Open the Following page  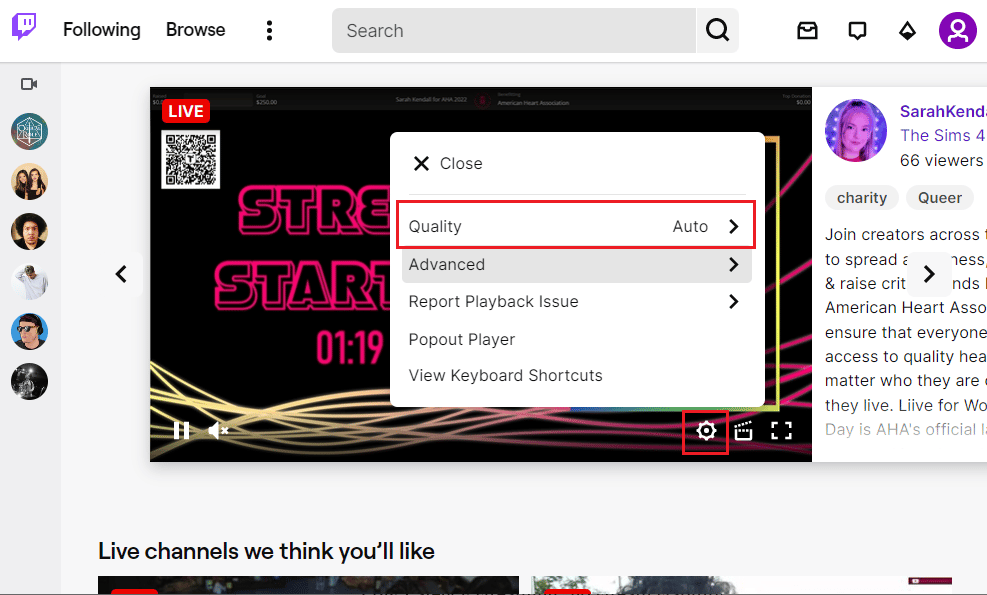coord(101,30)
